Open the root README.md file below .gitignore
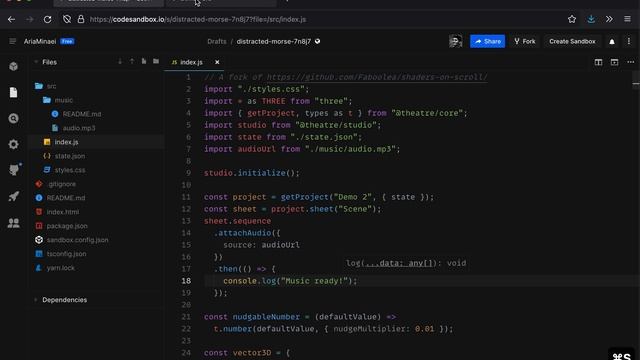 pyautogui.click(x=66, y=198)
